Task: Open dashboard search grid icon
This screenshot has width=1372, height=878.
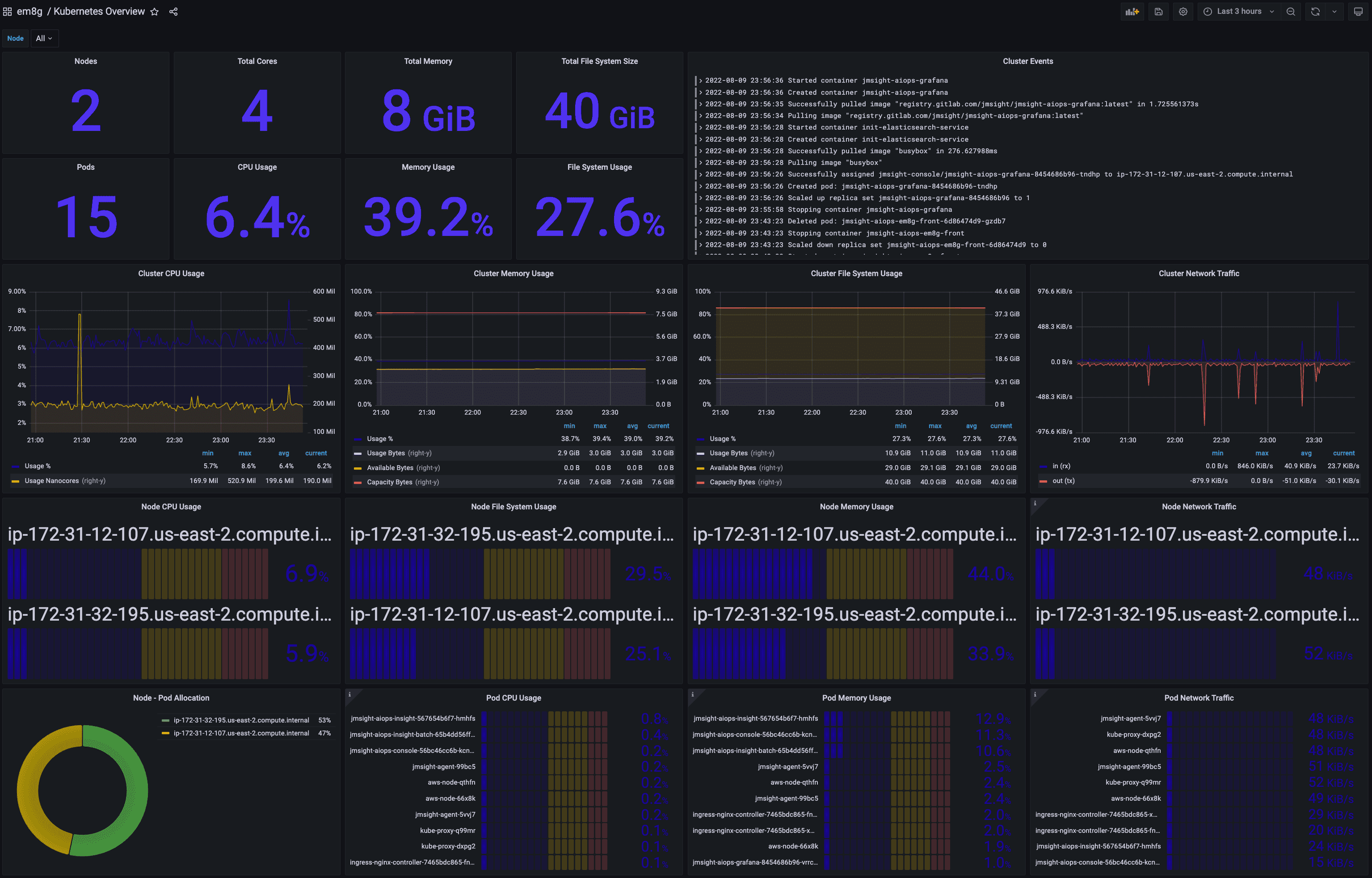Action: (x=8, y=12)
